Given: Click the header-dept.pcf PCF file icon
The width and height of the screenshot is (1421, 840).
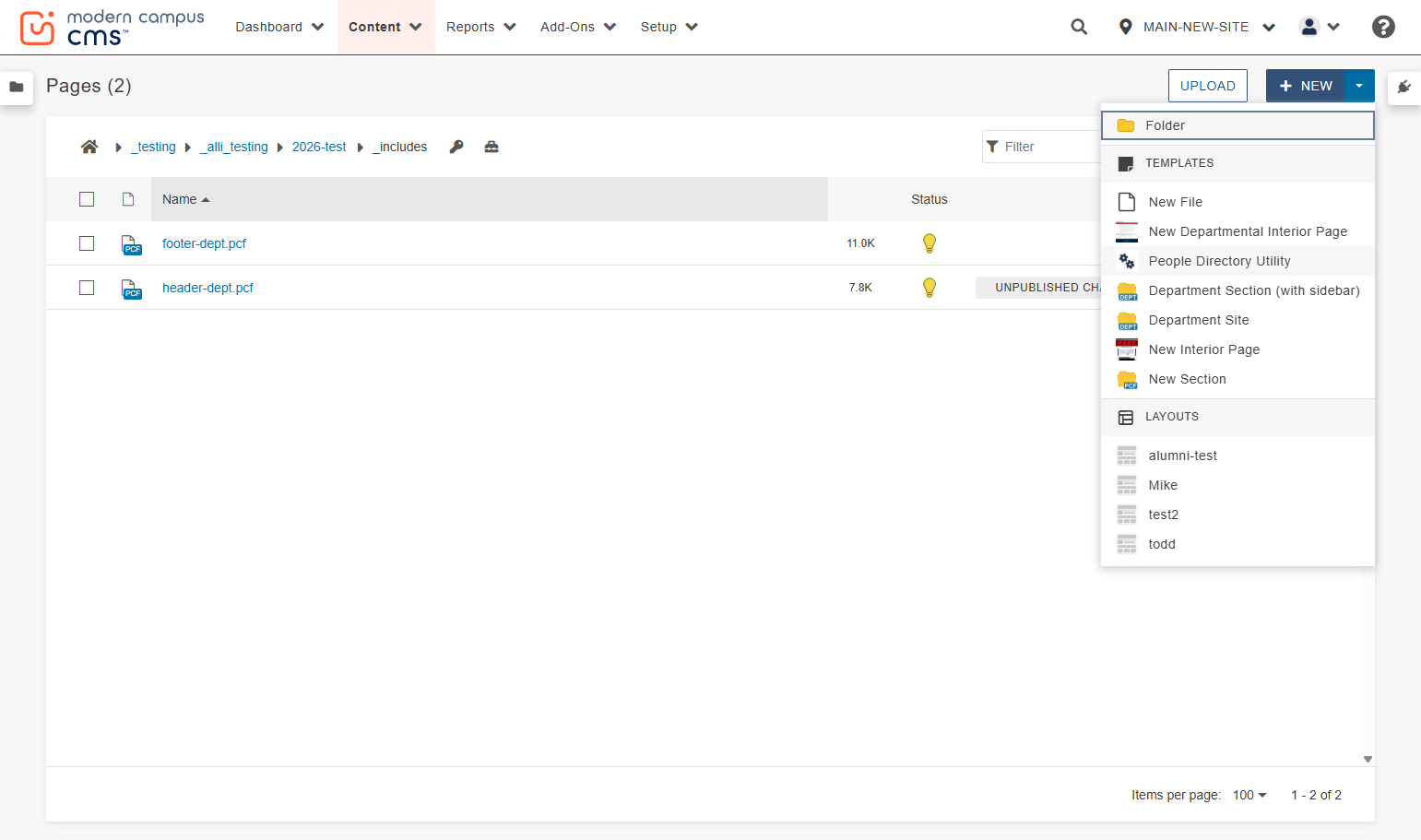Looking at the screenshot, I should click(x=131, y=289).
